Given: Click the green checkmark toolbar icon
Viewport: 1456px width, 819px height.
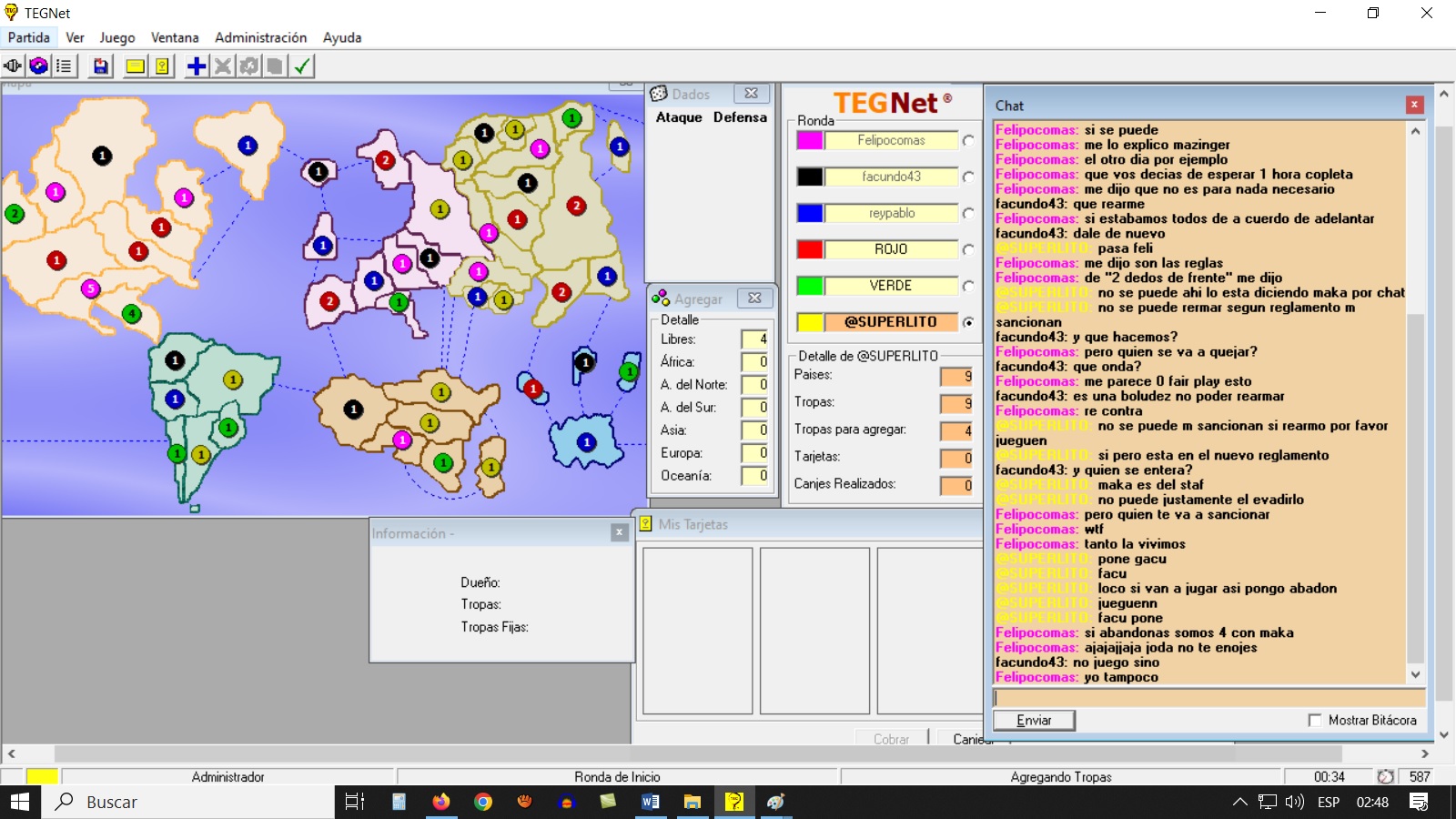Looking at the screenshot, I should tap(302, 66).
